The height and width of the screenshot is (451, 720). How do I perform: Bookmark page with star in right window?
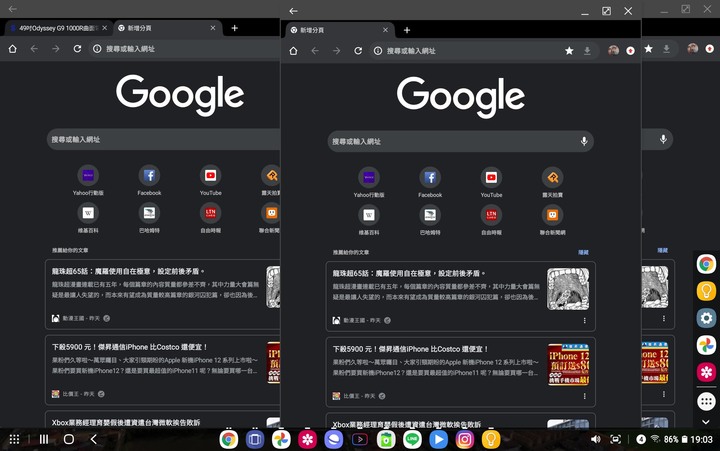pyautogui.click(x=648, y=49)
